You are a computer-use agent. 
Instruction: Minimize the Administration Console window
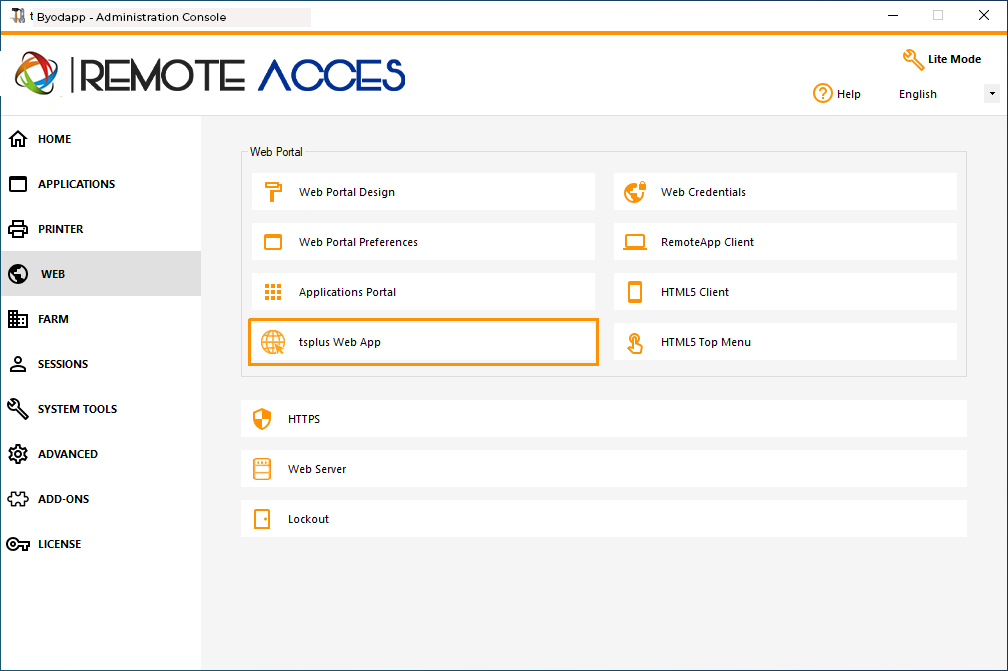[x=893, y=15]
